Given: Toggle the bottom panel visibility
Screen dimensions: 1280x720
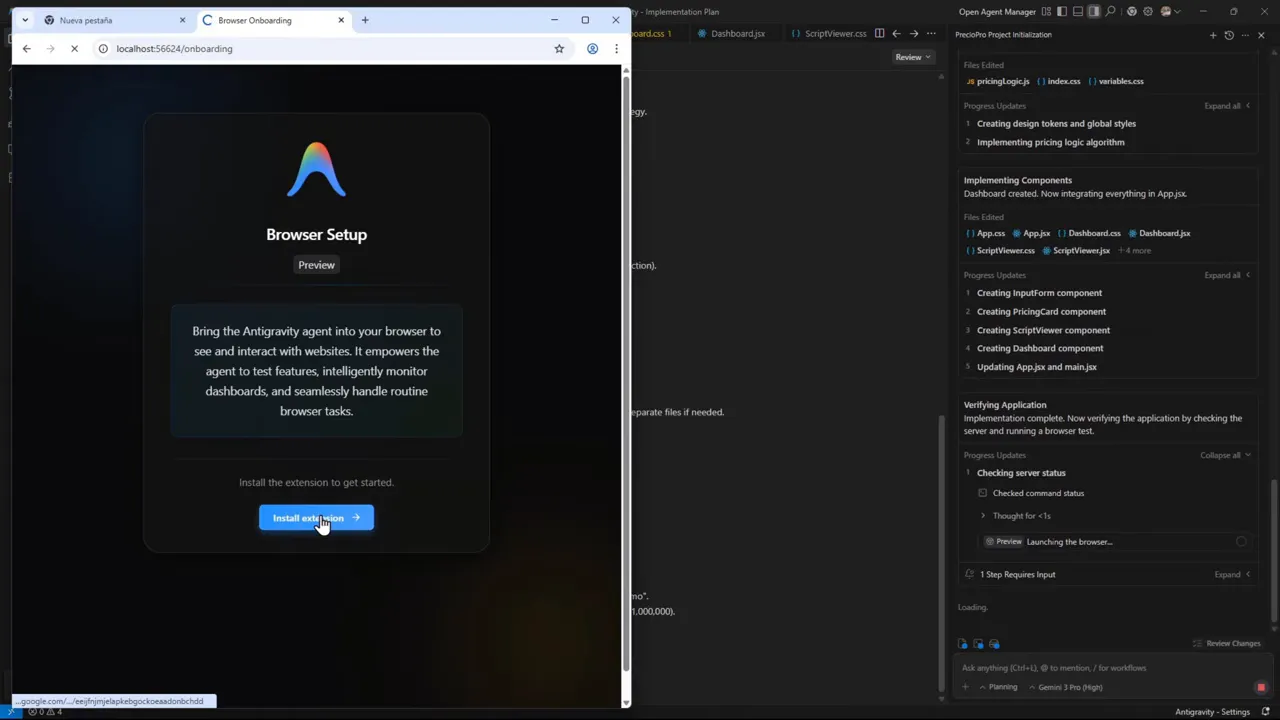Looking at the screenshot, I should coord(1078,11).
